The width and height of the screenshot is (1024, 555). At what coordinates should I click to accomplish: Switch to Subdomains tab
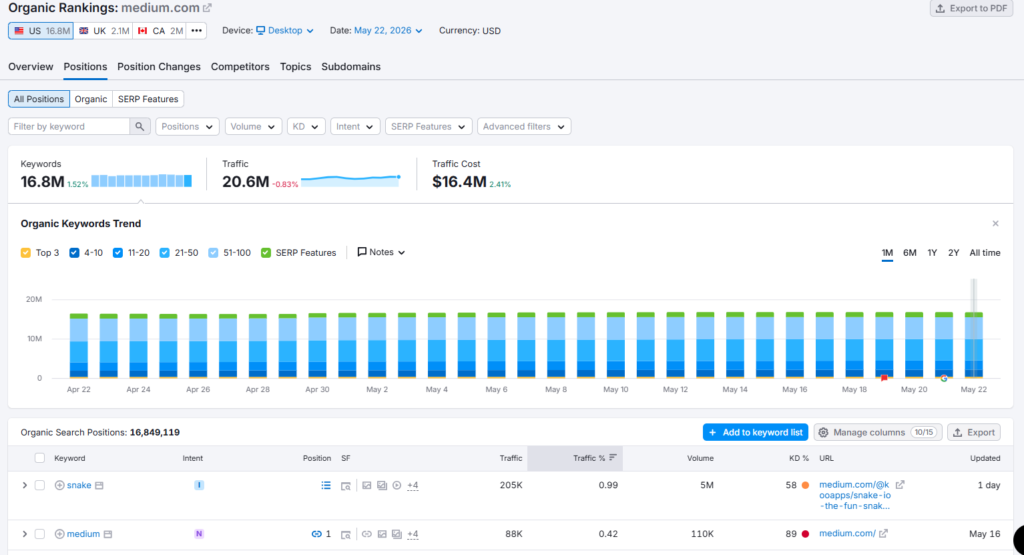click(351, 67)
